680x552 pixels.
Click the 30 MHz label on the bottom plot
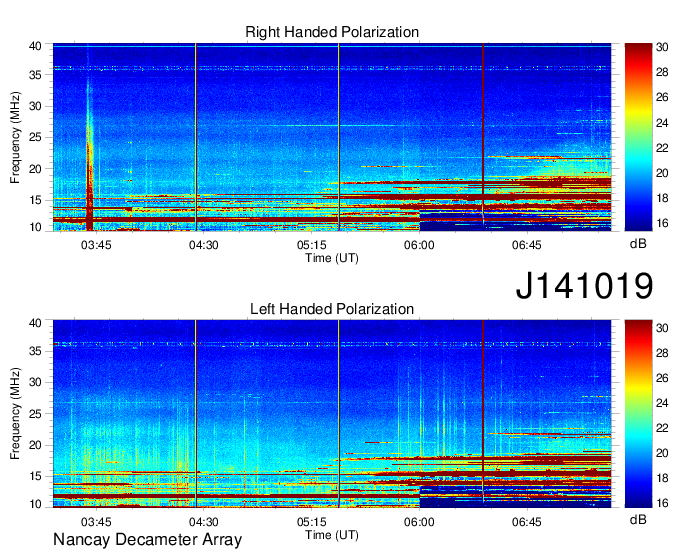(35, 382)
